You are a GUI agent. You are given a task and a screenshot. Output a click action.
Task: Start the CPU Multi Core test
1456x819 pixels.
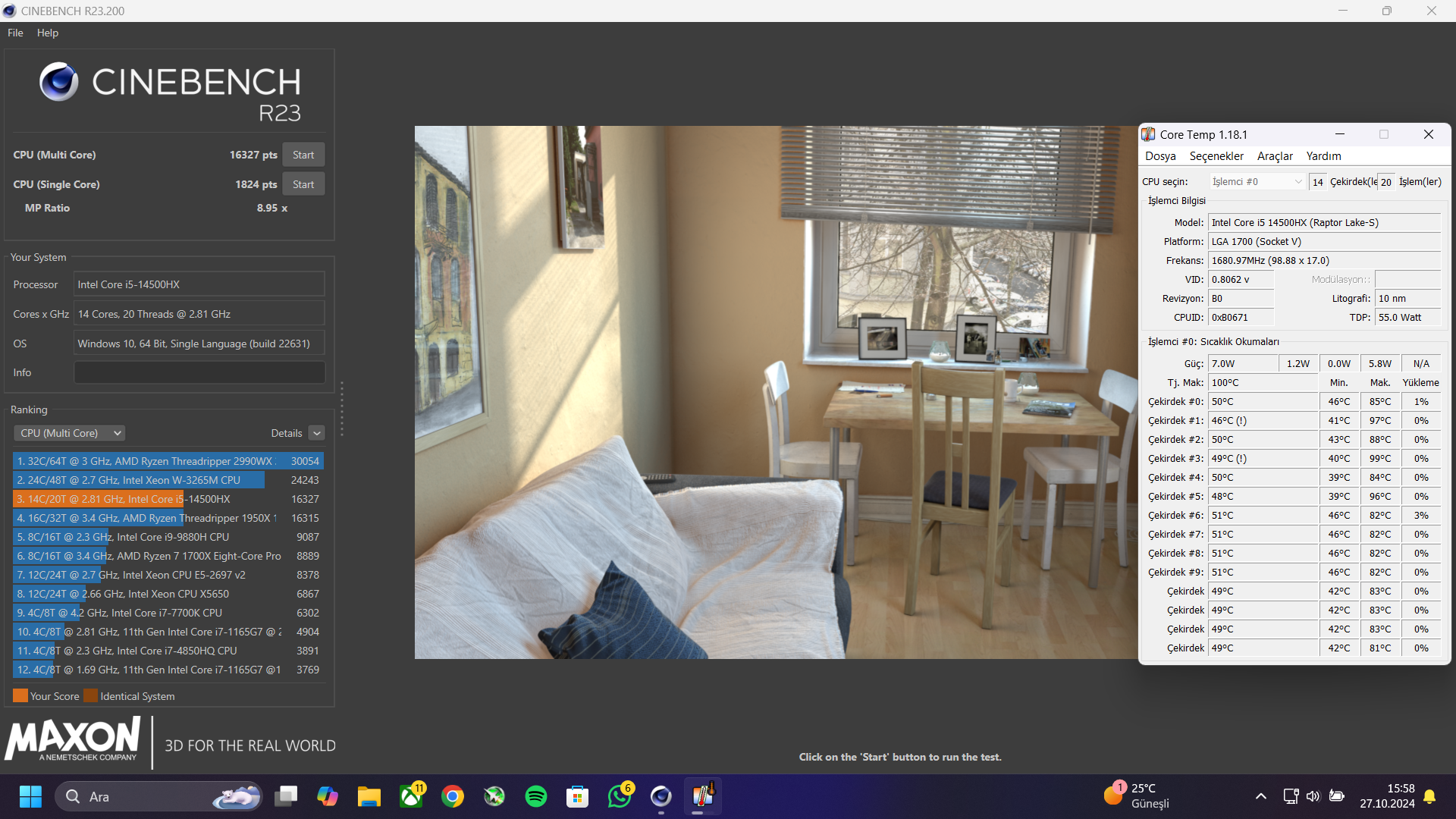coord(303,155)
